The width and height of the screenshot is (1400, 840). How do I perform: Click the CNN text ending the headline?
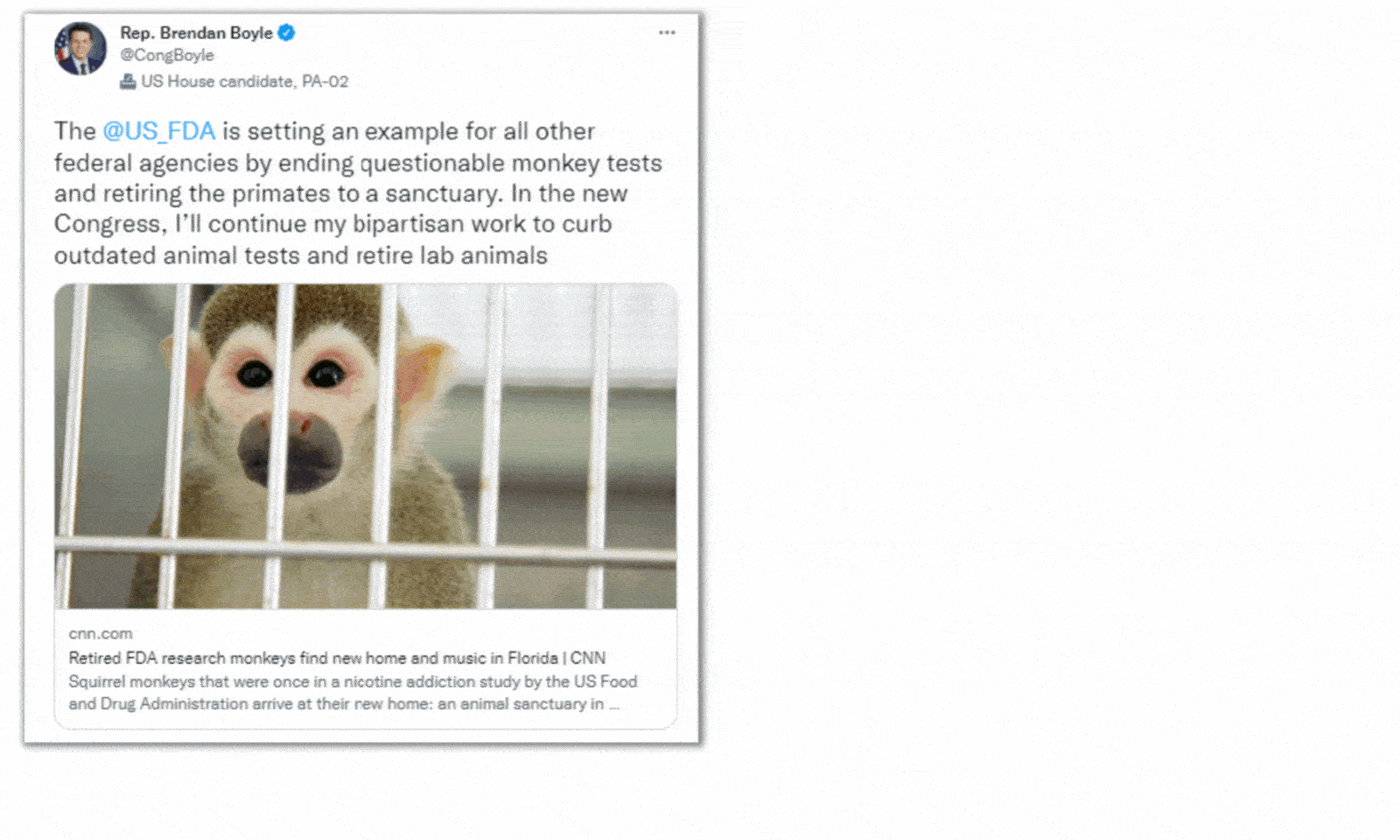coord(588,658)
